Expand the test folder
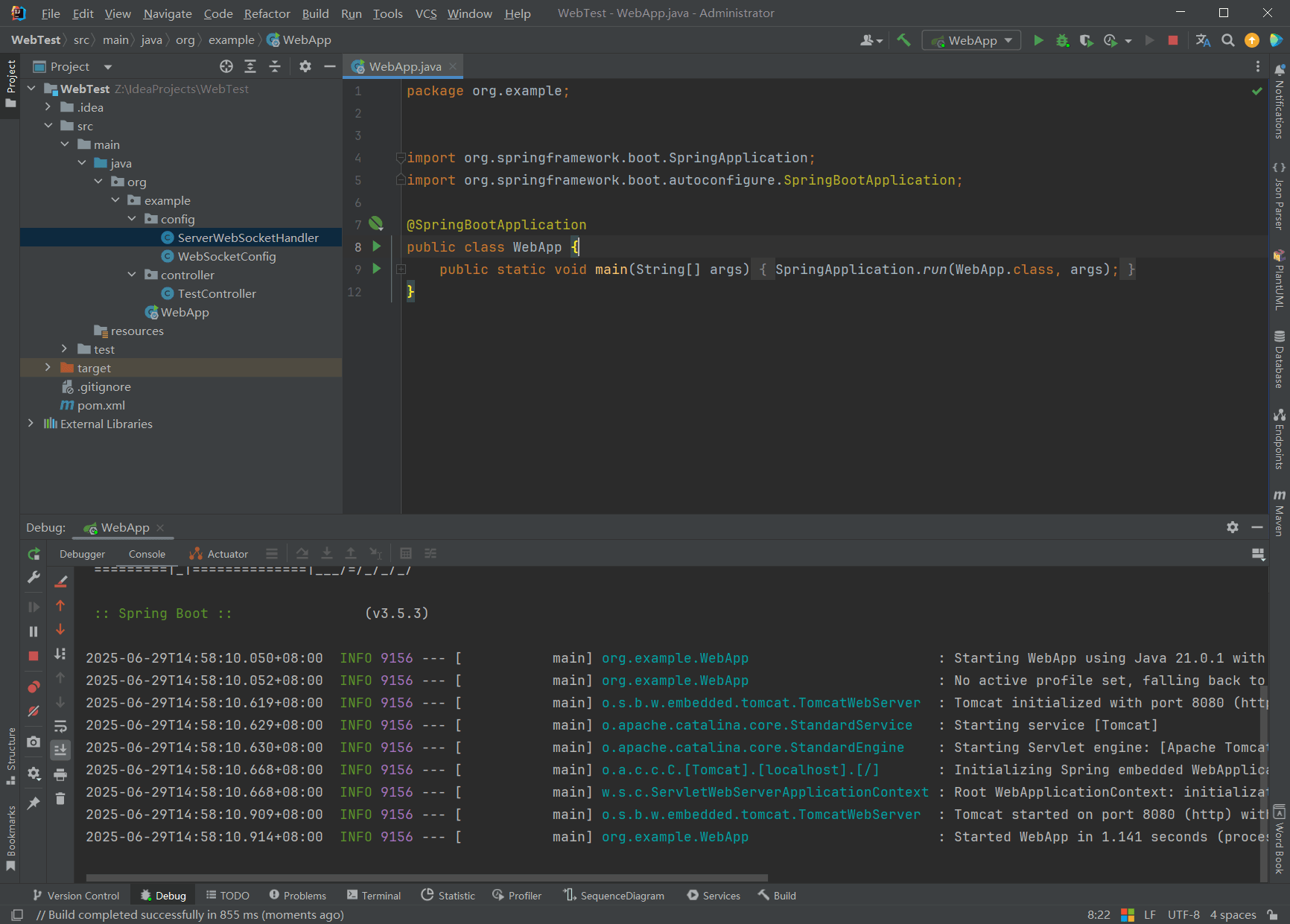Screen dimensions: 1290x924 65,349
